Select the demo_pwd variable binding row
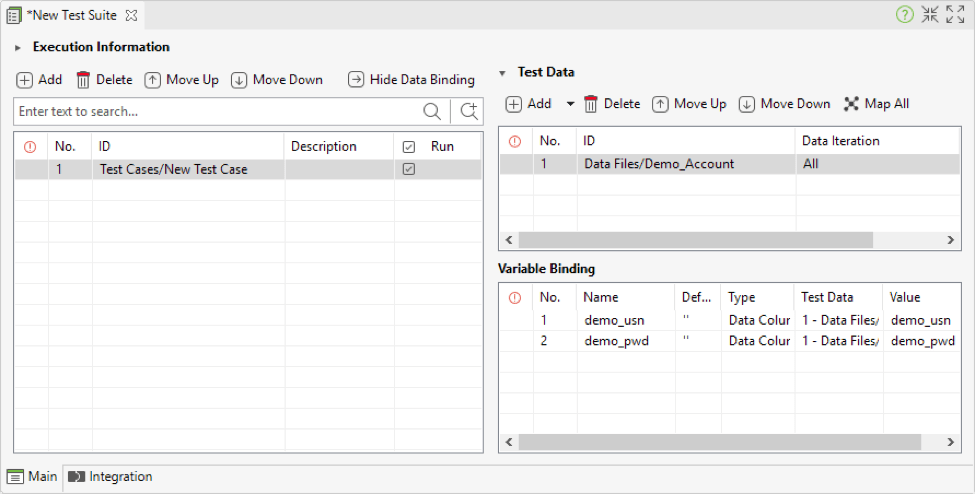Image resolution: width=975 pixels, height=494 pixels. coord(729,341)
